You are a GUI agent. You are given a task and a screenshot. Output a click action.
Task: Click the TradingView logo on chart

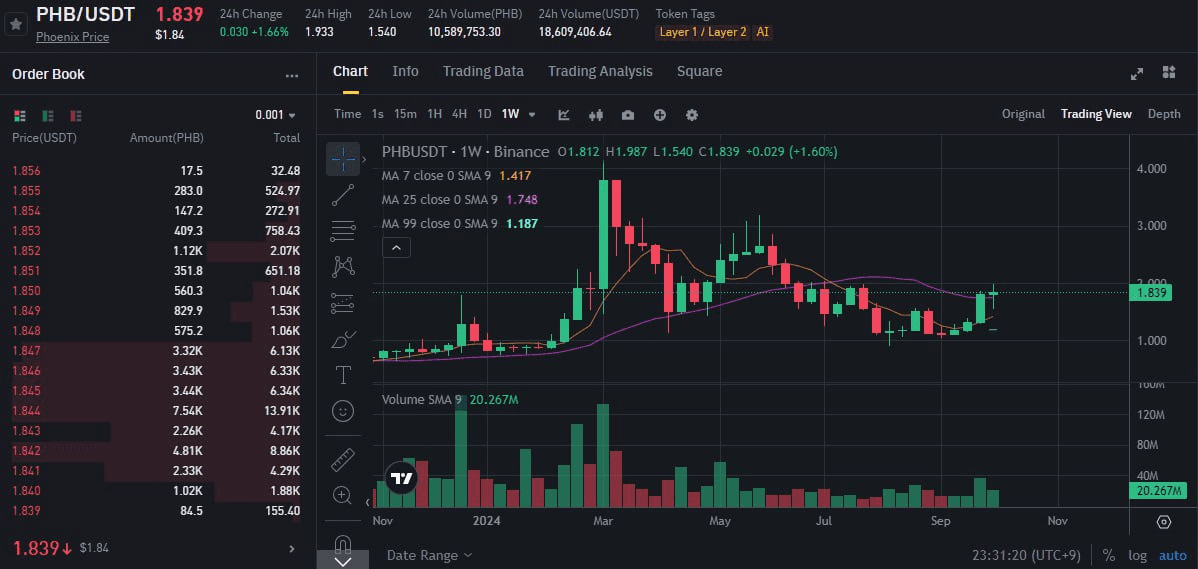click(x=401, y=480)
